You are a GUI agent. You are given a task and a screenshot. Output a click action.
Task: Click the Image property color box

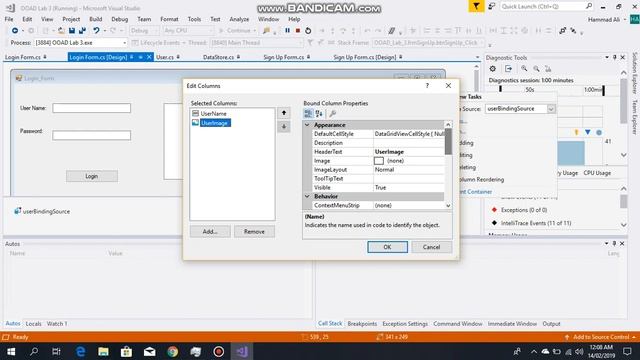point(379,161)
